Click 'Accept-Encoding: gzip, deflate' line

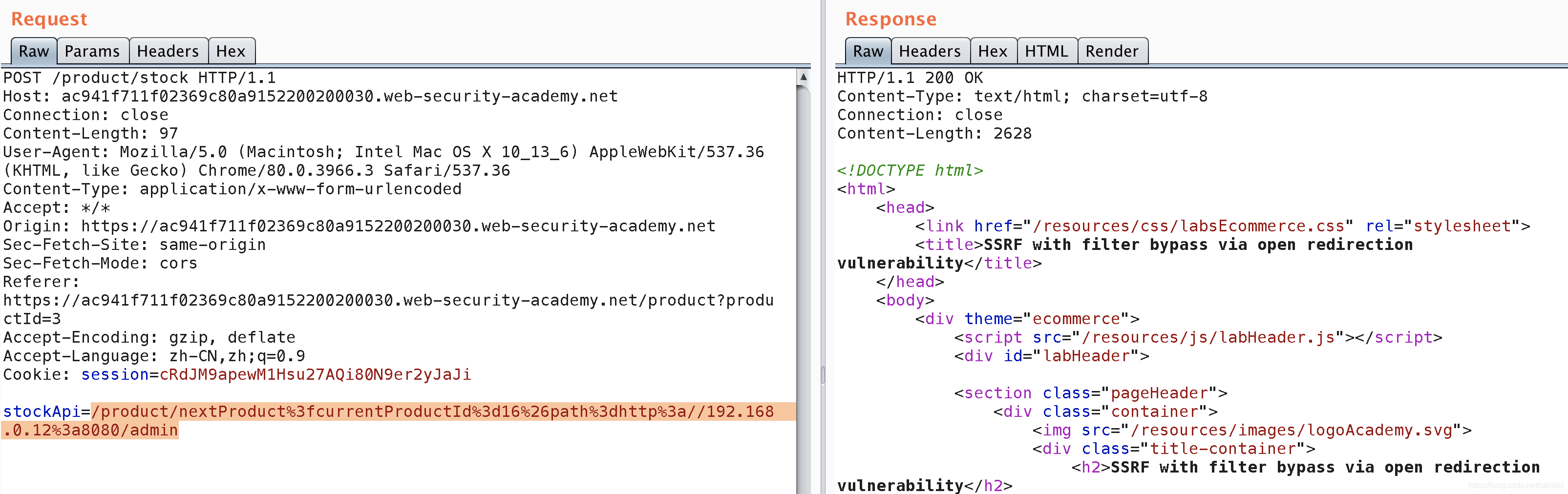pos(149,338)
